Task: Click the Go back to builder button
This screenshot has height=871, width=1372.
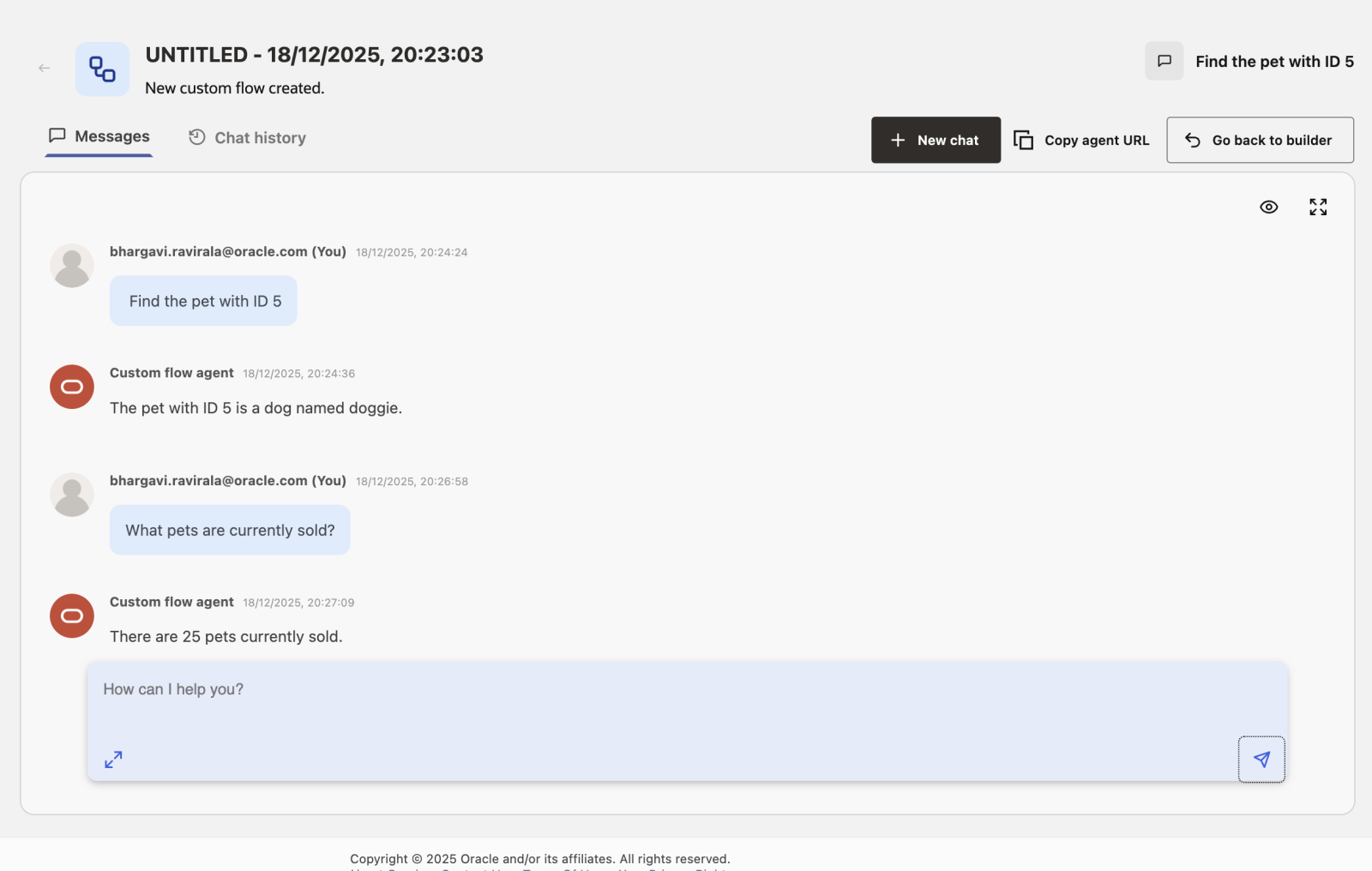Action: point(1259,140)
